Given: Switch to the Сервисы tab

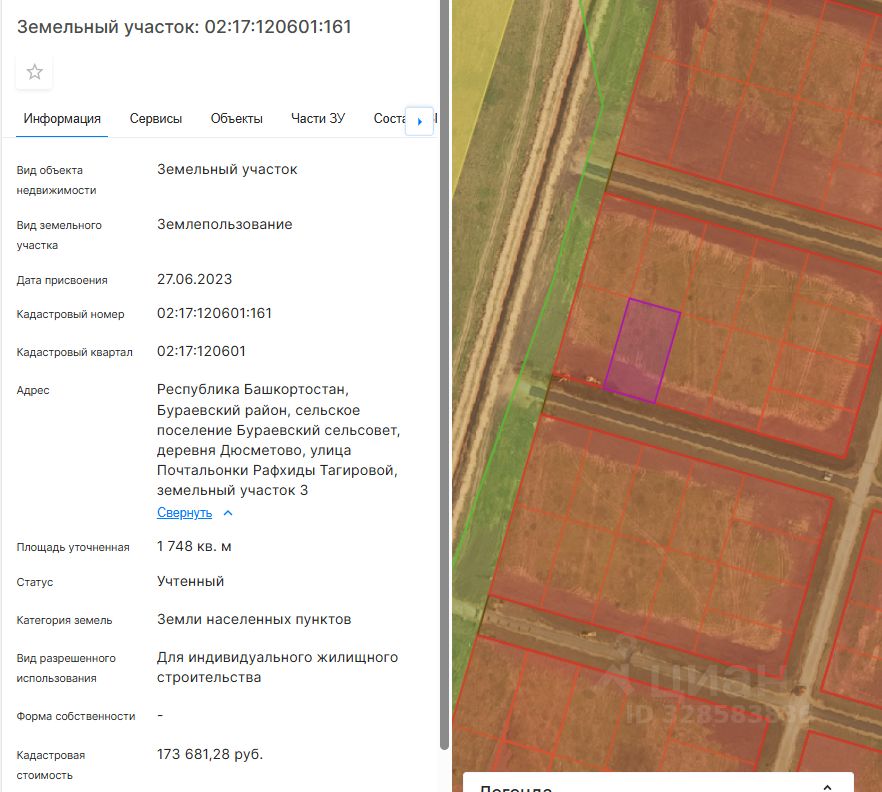Looking at the screenshot, I should 156,119.
